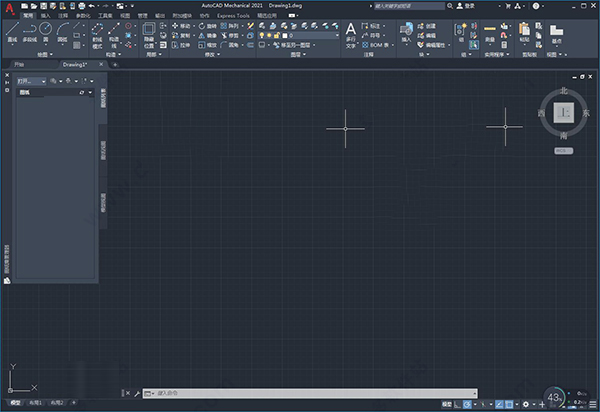Switch to the Parametric ribbon tab
600x412 pixels.
click(83, 16)
